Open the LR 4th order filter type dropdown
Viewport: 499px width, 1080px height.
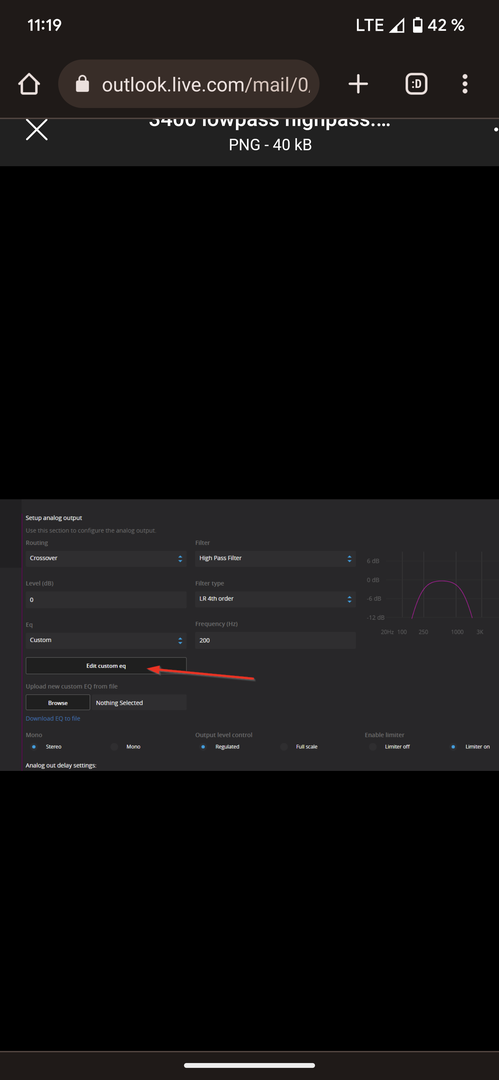click(275, 599)
